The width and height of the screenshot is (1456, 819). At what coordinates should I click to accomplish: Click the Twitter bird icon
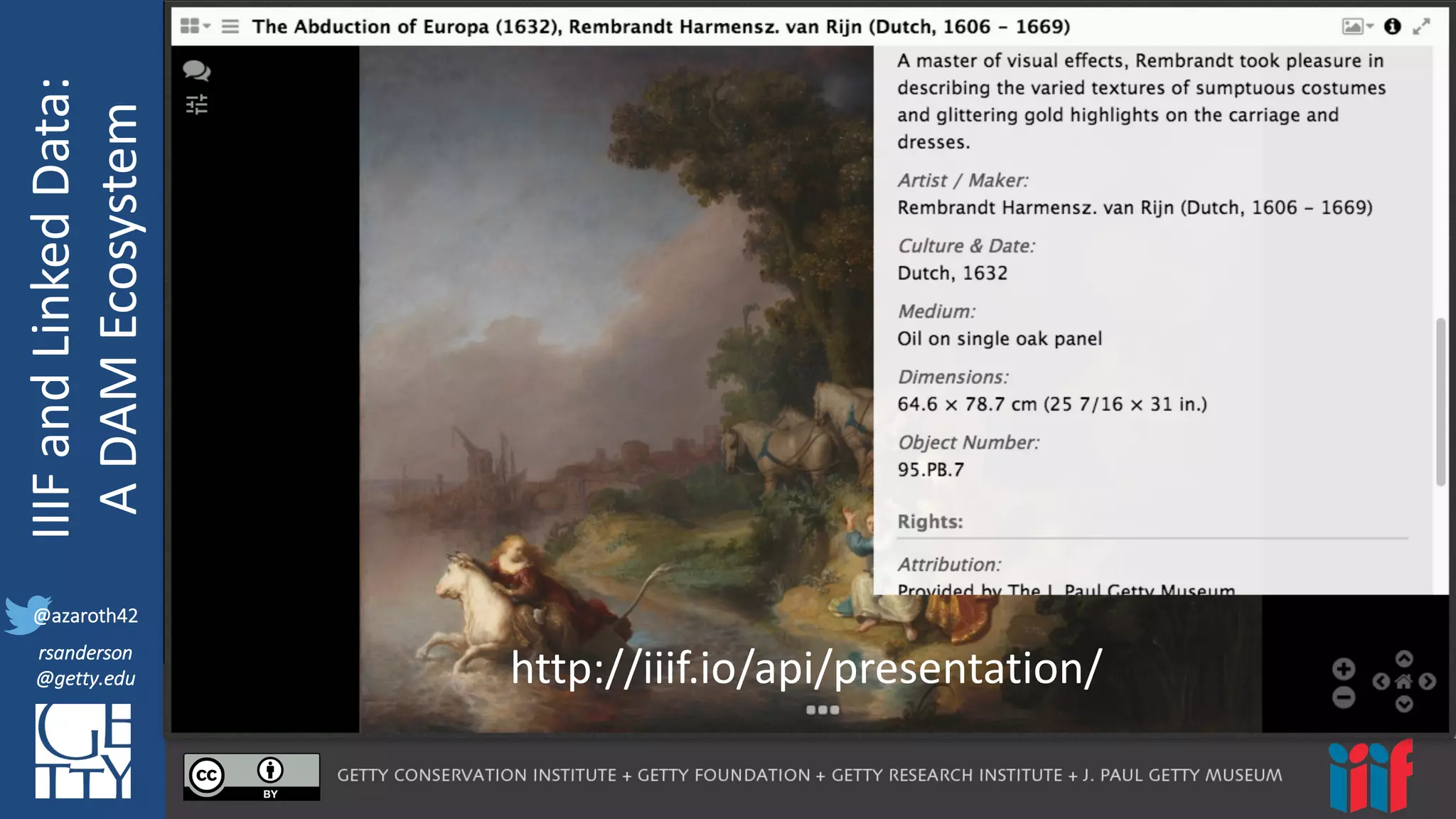tap(26, 615)
